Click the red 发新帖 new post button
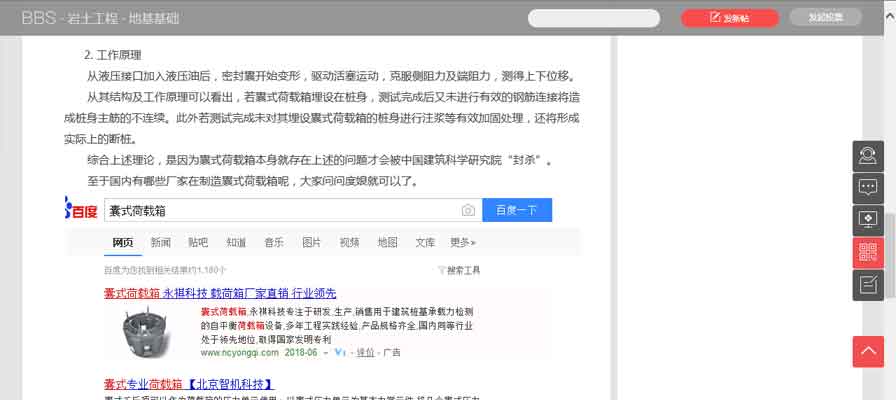 point(730,18)
